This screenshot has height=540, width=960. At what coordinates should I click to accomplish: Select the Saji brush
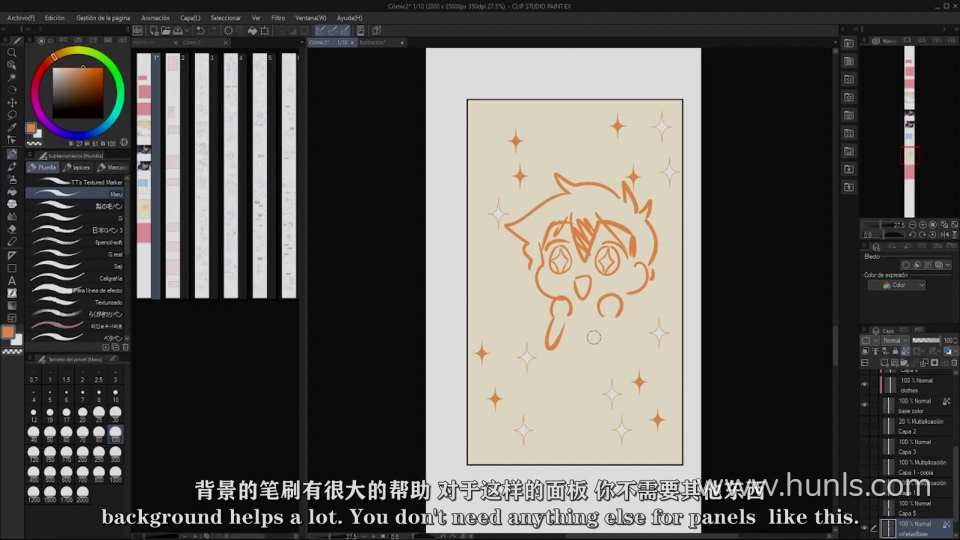[x=77, y=266]
